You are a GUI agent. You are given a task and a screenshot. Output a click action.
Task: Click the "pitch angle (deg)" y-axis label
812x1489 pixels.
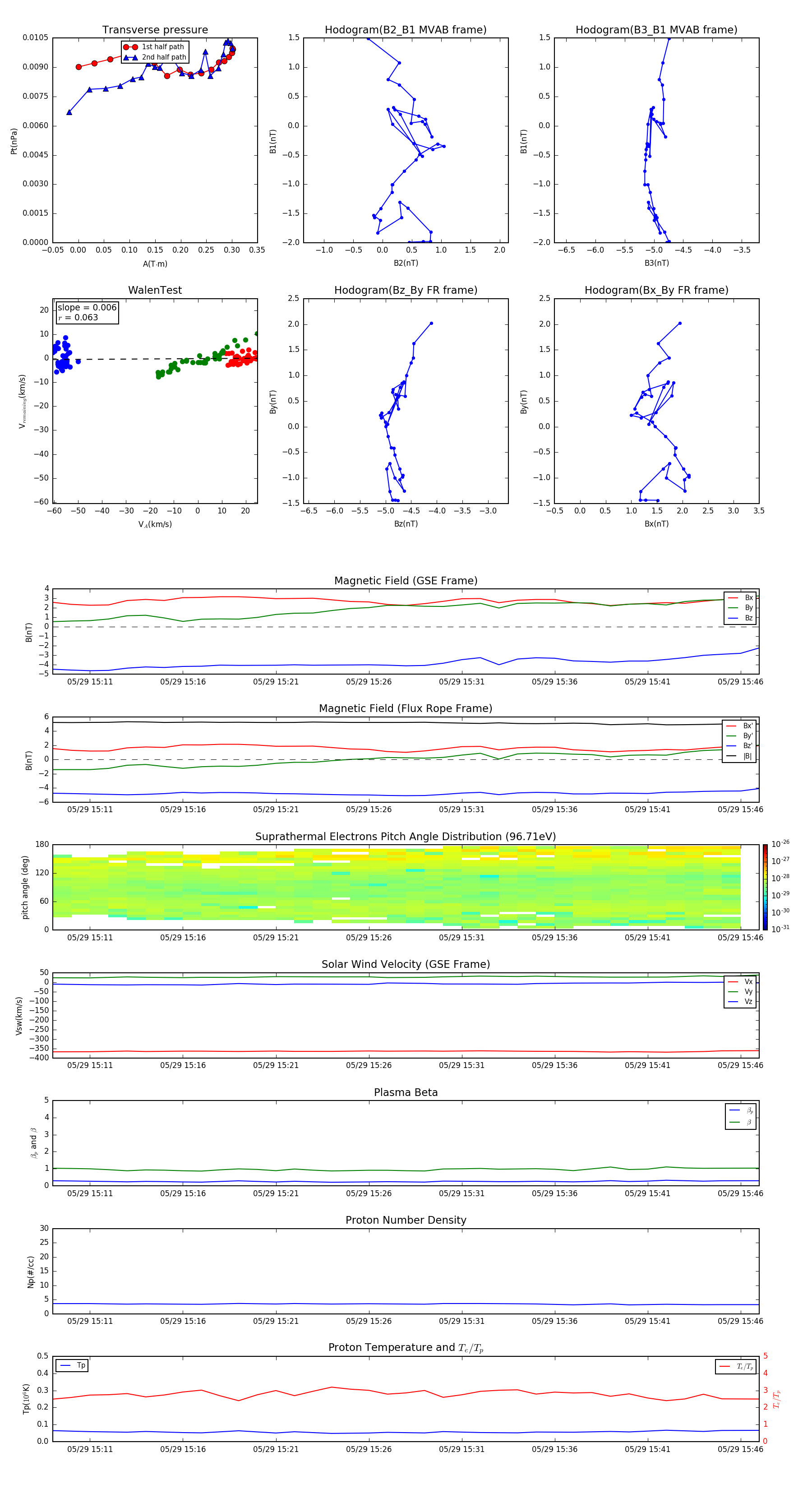(25, 887)
